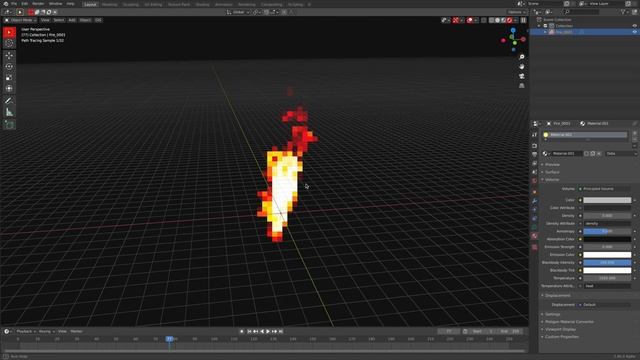Expand Fire_0001 tree item arrow

pyautogui.click(x=545, y=32)
